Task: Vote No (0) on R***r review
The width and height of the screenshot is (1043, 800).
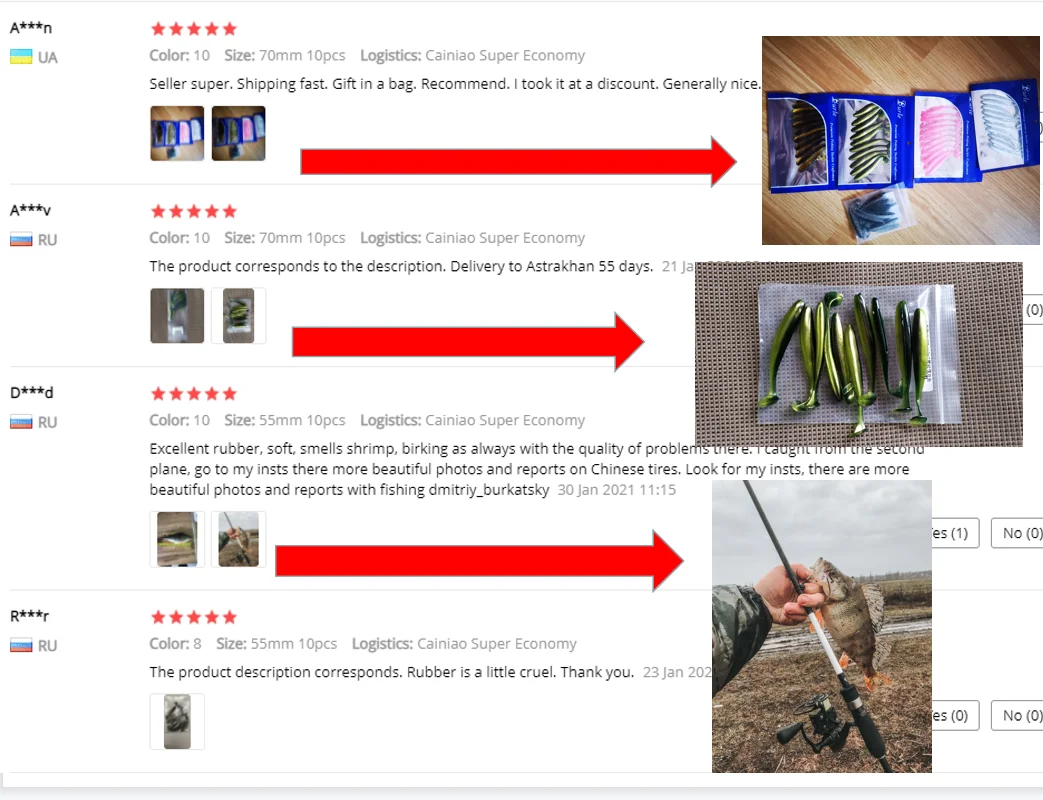Action: (x=1017, y=716)
